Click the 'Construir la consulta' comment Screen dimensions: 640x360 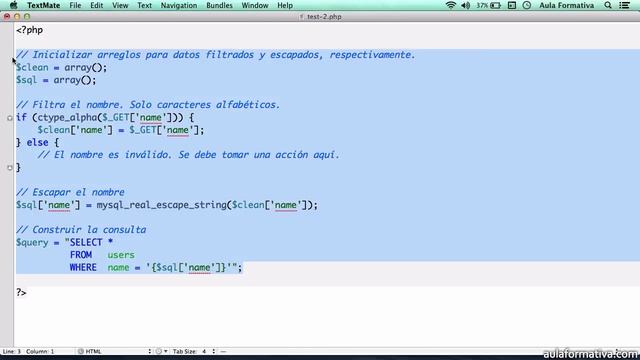[x=81, y=230]
